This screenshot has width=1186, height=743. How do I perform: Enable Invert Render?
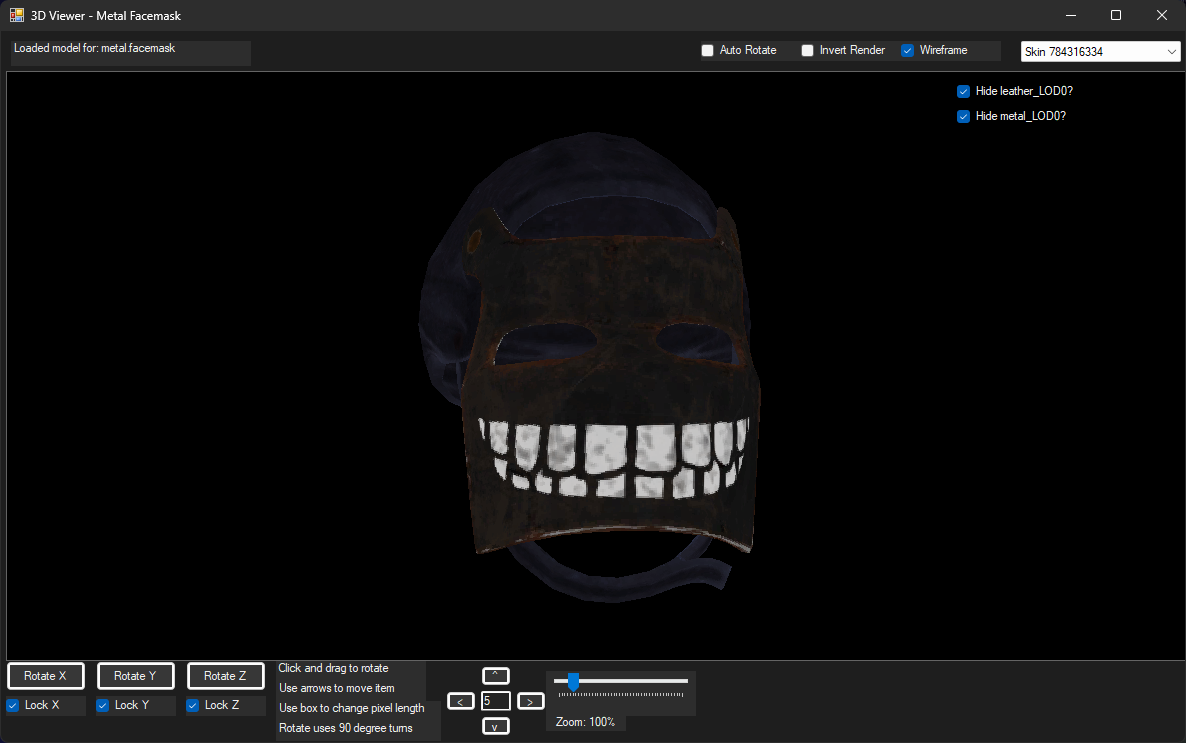point(807,49)
